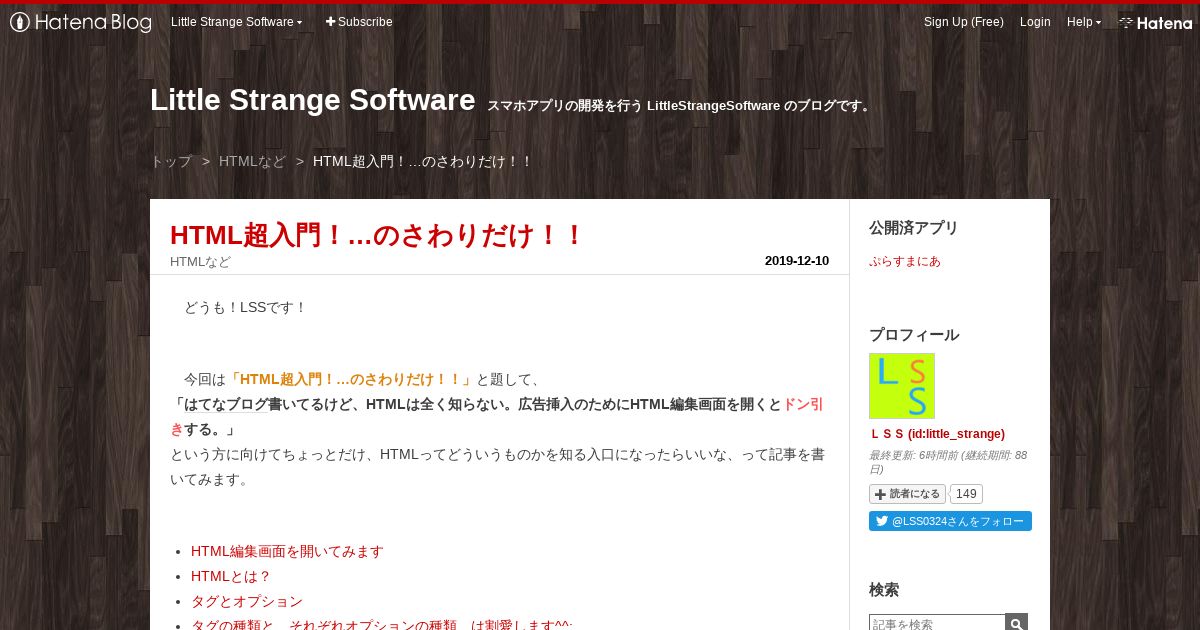Viewport: 1200px width, 630px height.
Task: Click the Login link
Action: (x=1035, y=22)
